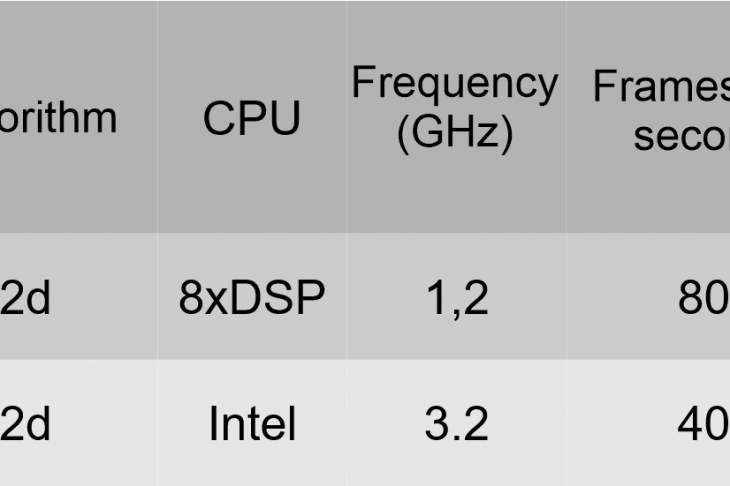The width and height of the screenshot is (730, 486).
Task: Click the 2d cell in Intel row
Action: [x=78, y=423]
